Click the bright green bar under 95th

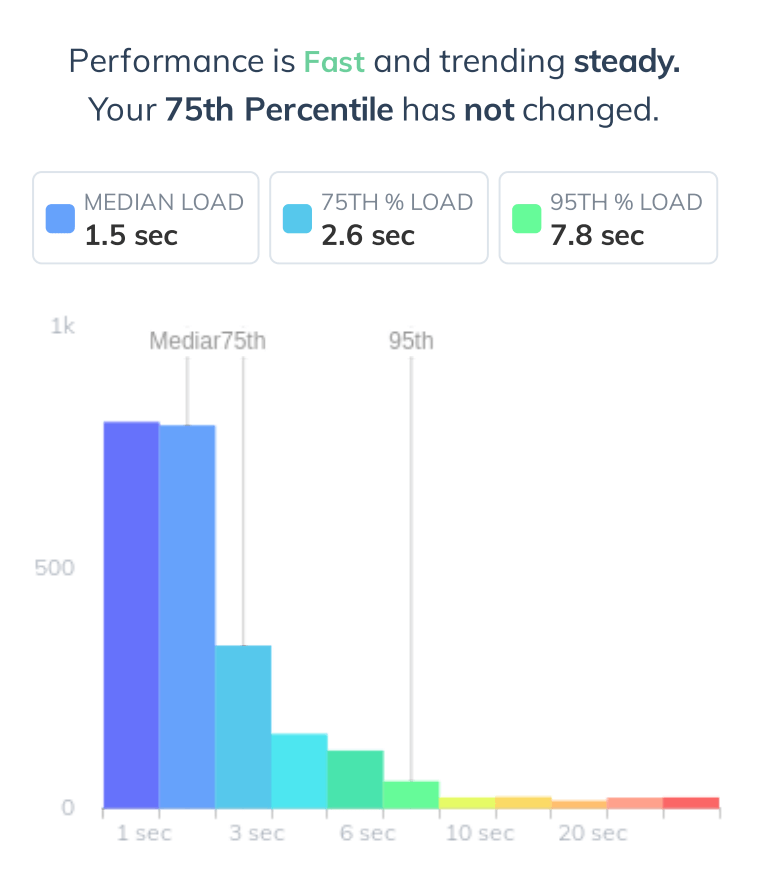coord(411,794)
